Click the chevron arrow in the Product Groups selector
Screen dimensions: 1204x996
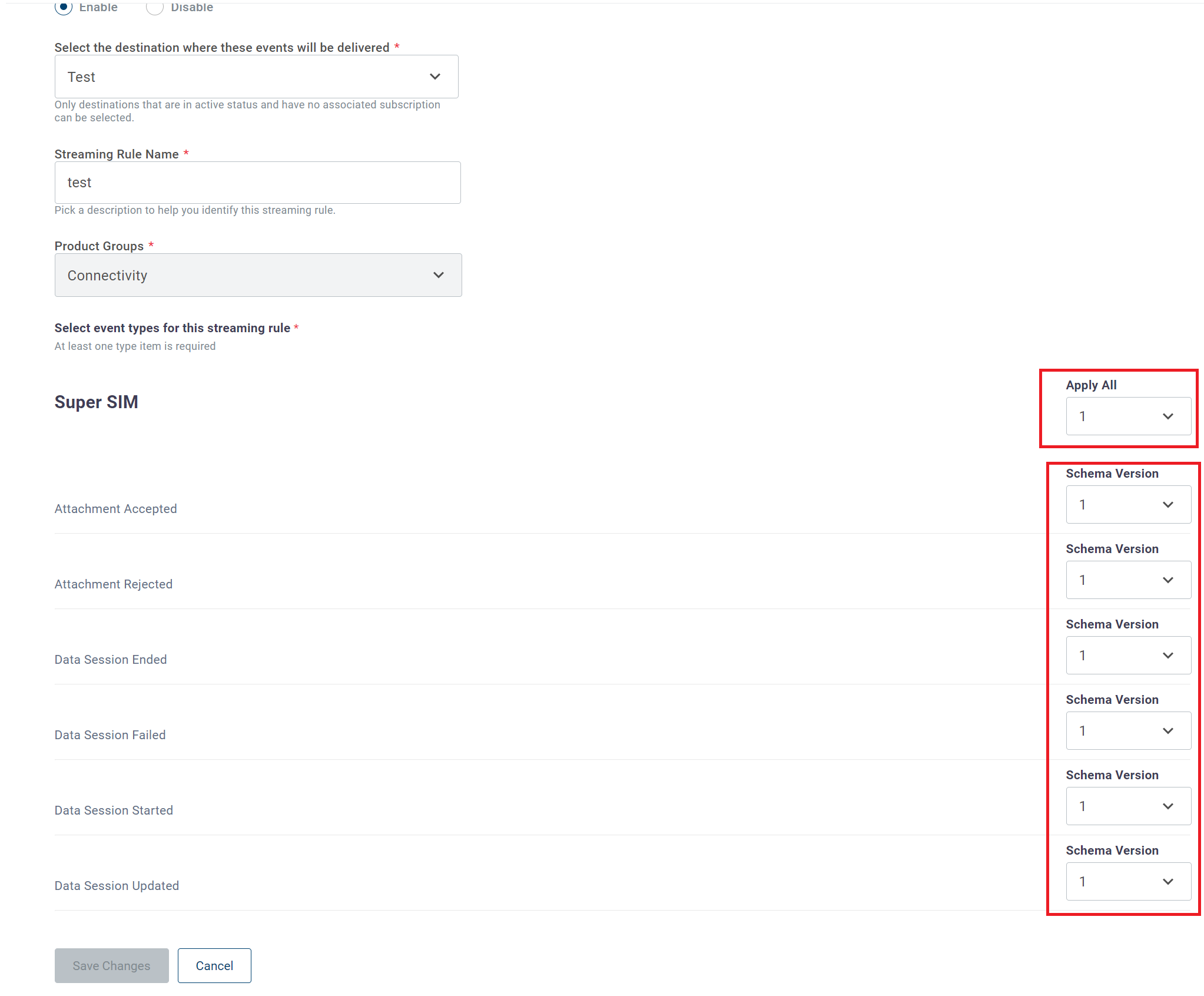[x=439, y=275]
